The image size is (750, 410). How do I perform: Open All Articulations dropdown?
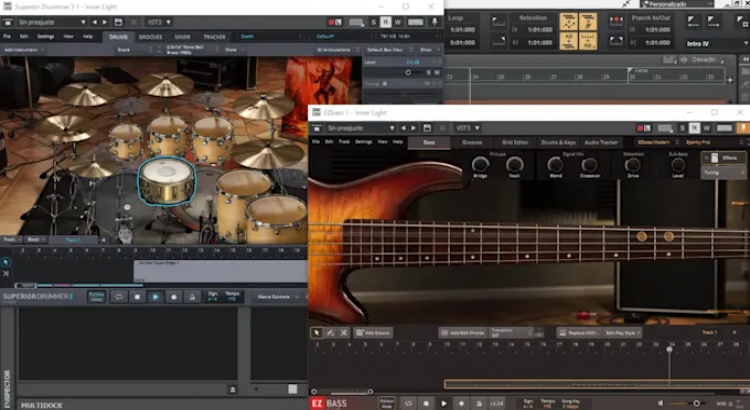coord(337,50)
